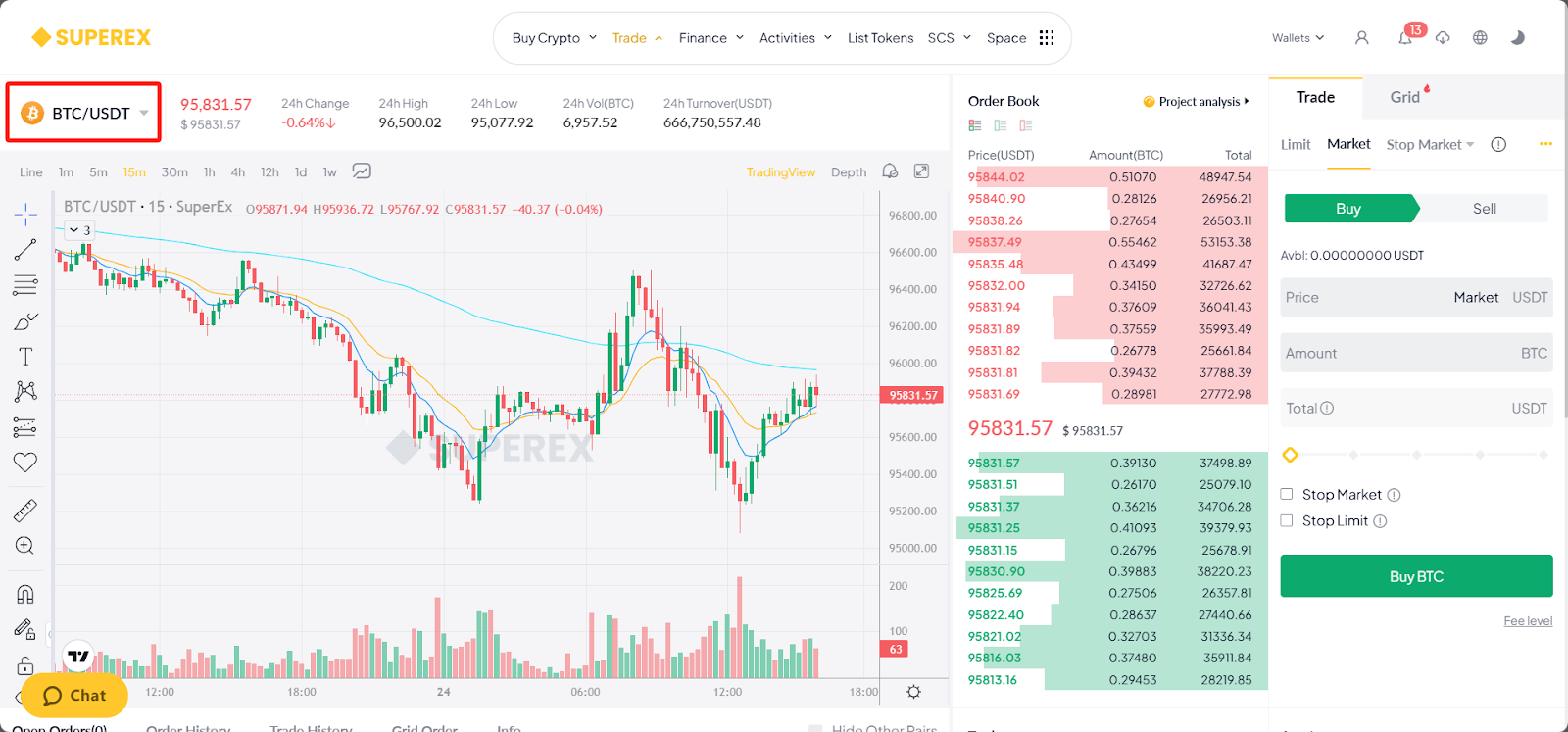
Task: Select the text annotation tool
Action: tap(25, 357)
